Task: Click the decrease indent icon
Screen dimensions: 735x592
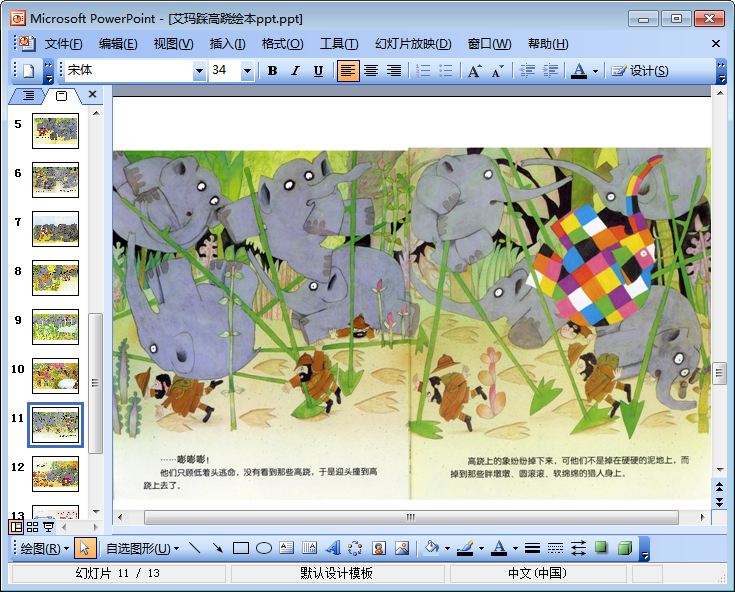Action: [x=527, y=71]
